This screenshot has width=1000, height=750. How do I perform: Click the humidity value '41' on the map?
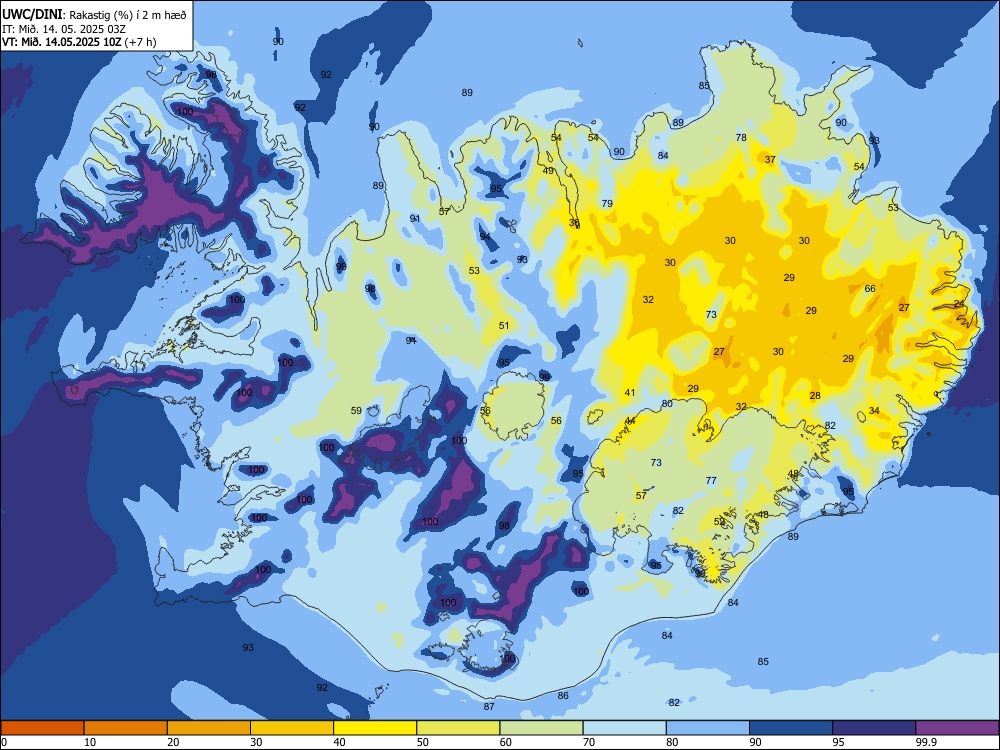(x=630, y=392)
